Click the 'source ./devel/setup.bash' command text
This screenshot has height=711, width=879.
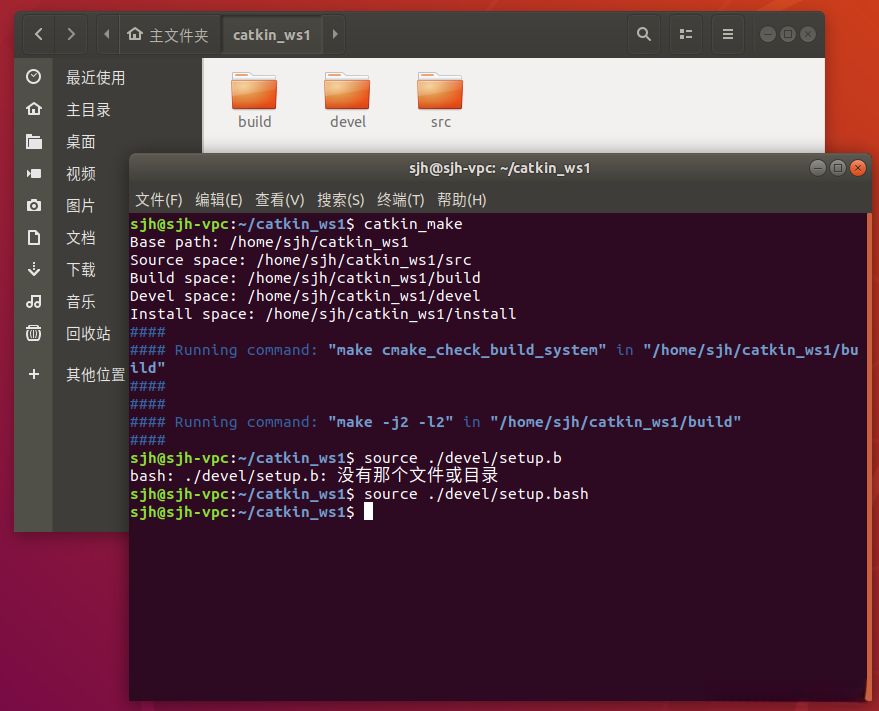coord(476,494)
